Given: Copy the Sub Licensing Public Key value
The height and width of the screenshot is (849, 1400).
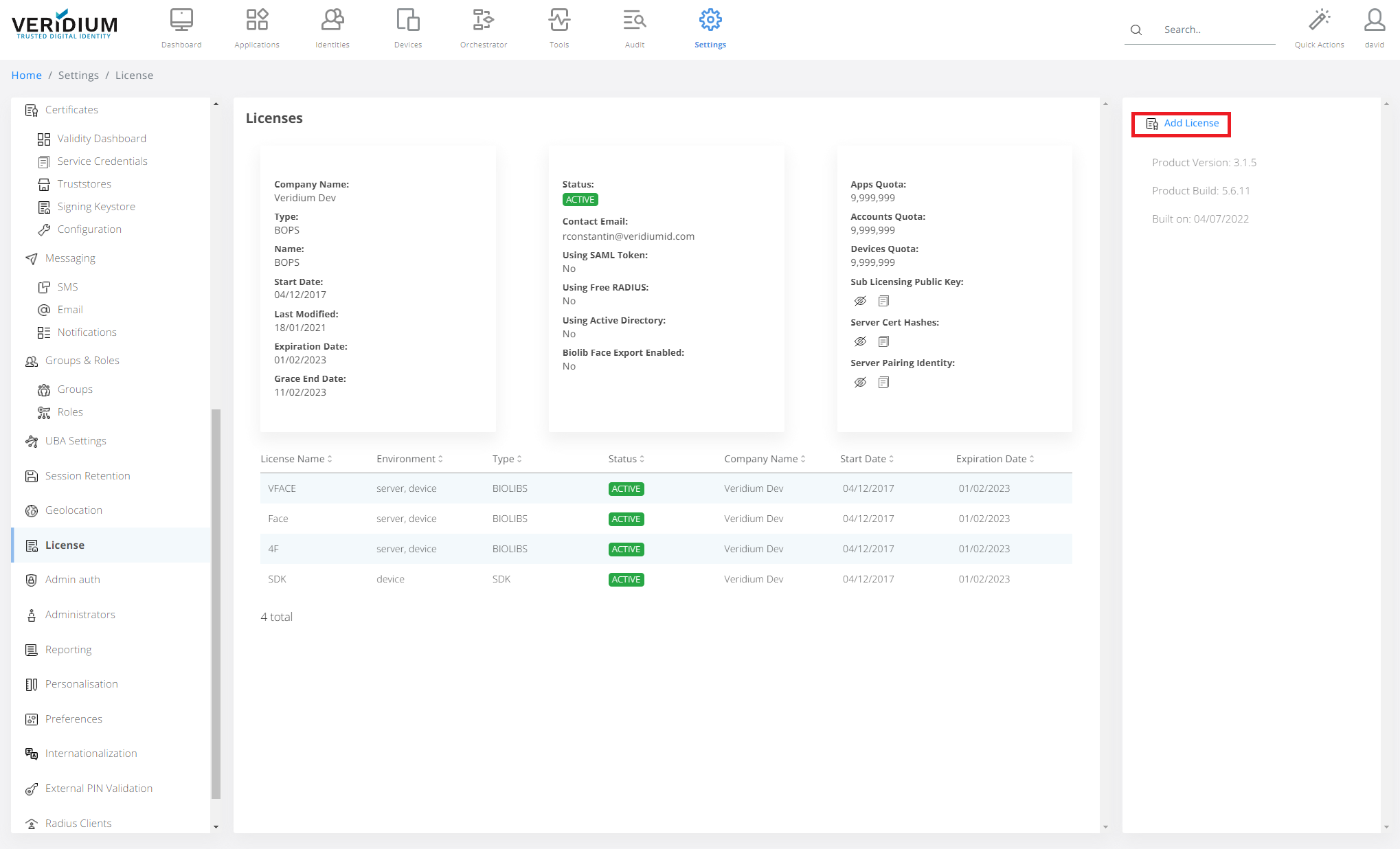Looking at the screenshot, I should (883, 301).
